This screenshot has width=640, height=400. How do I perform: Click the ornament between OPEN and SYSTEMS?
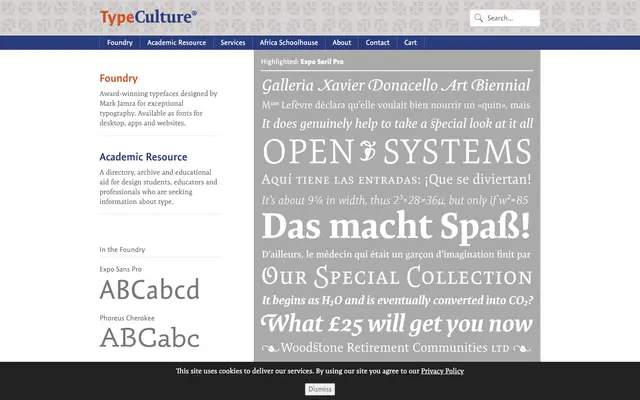pyautogui.click(x=368, y=151)
